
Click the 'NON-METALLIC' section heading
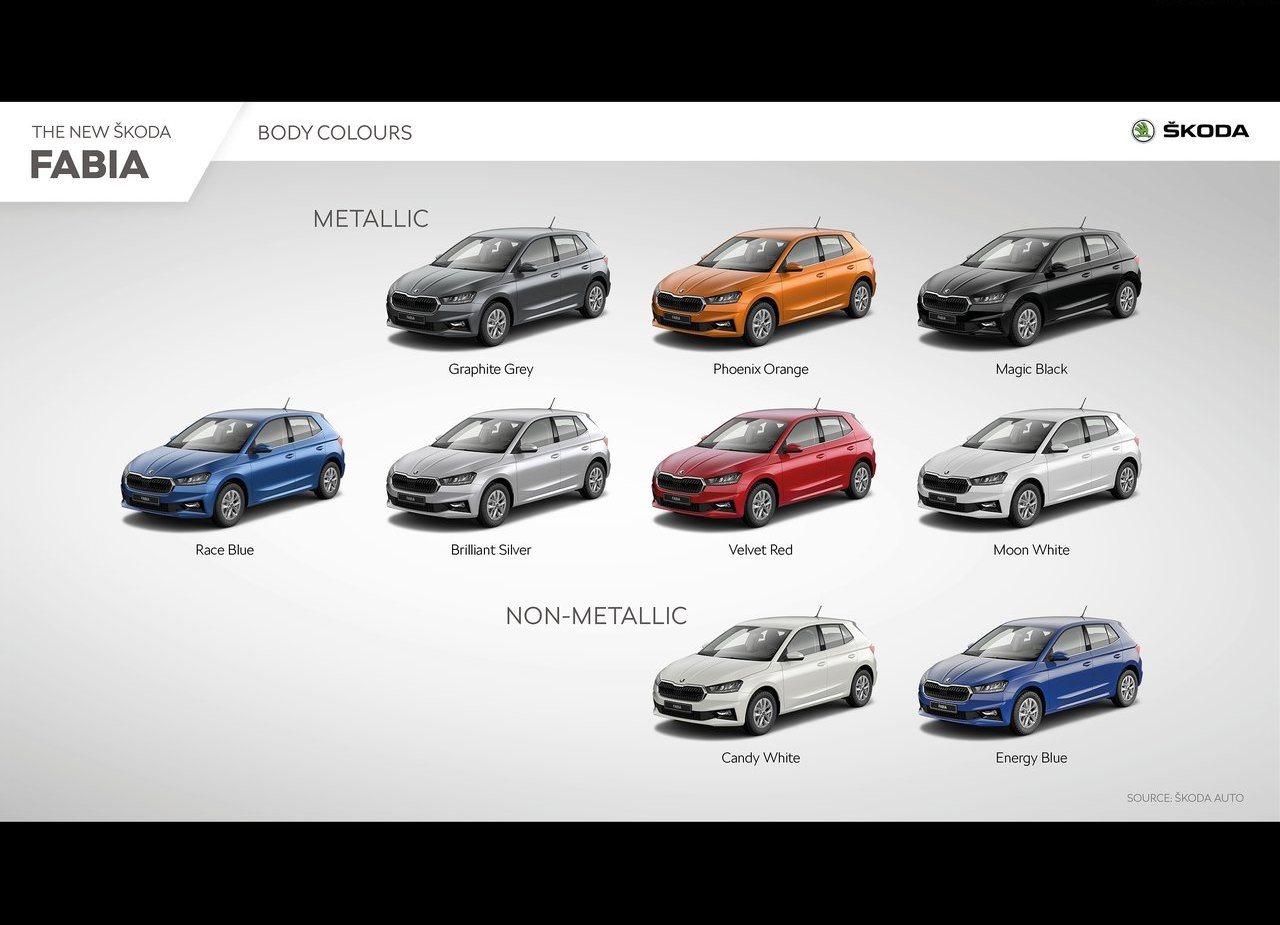click(596, 616)
